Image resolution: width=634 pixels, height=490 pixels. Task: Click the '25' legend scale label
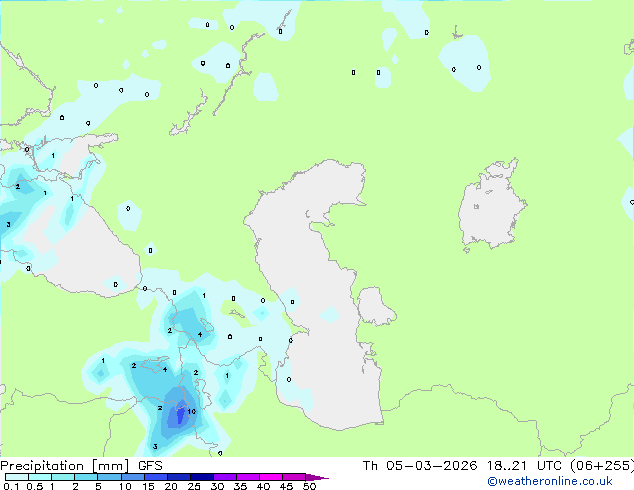(194, 486)
